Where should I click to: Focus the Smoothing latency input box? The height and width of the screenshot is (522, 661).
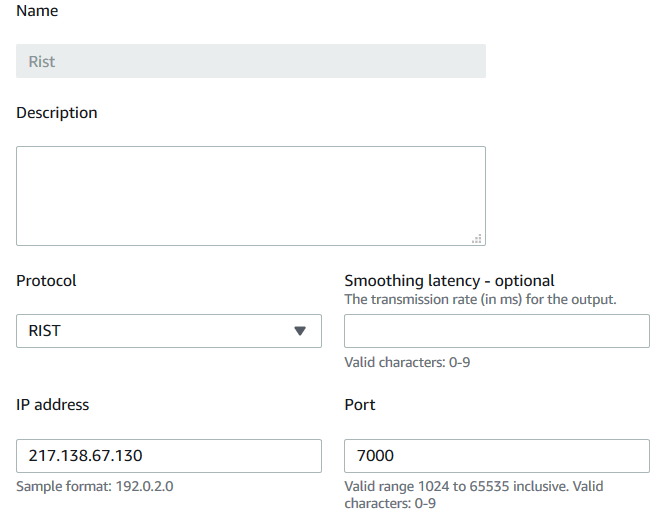coord(497,331)
